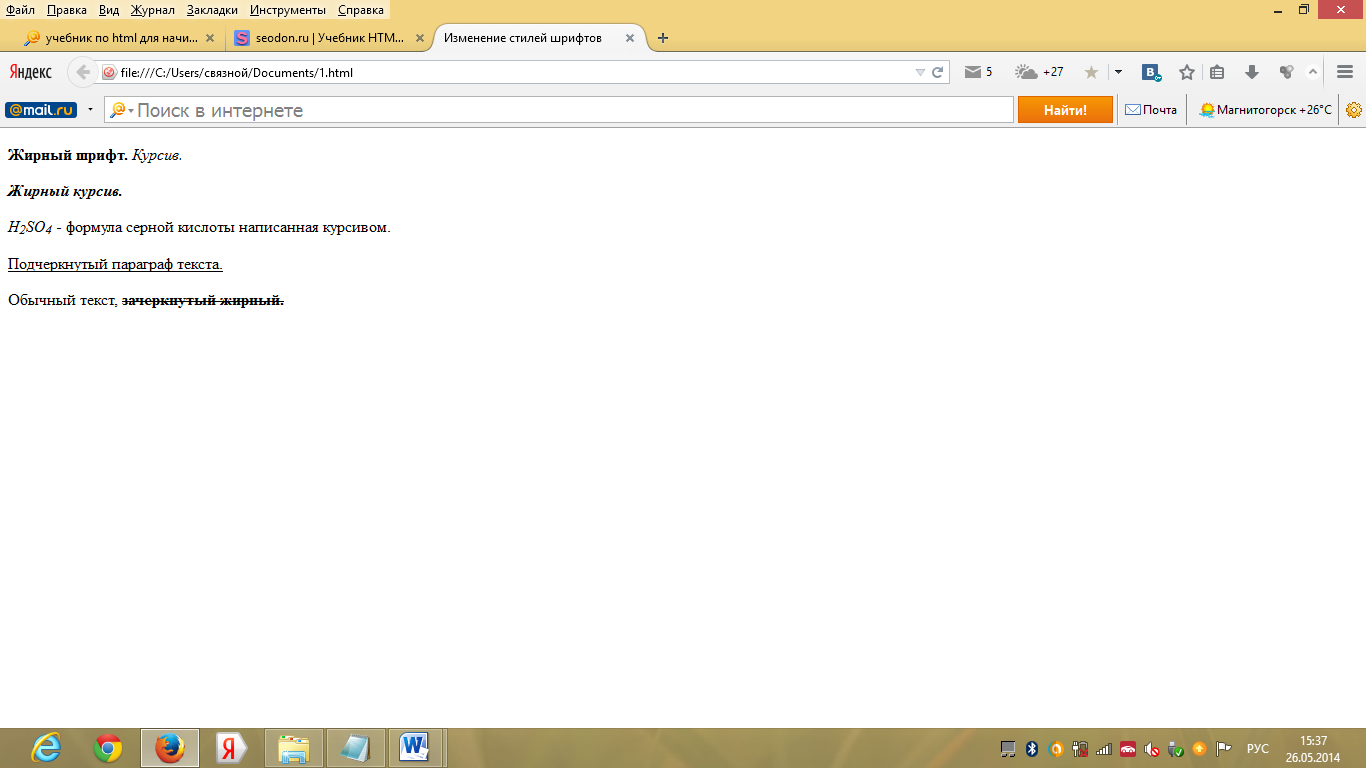The width and height of the screenshot is (1366, 768).
Task: Click the H2SO4 formula text
Action: (30, 228)
